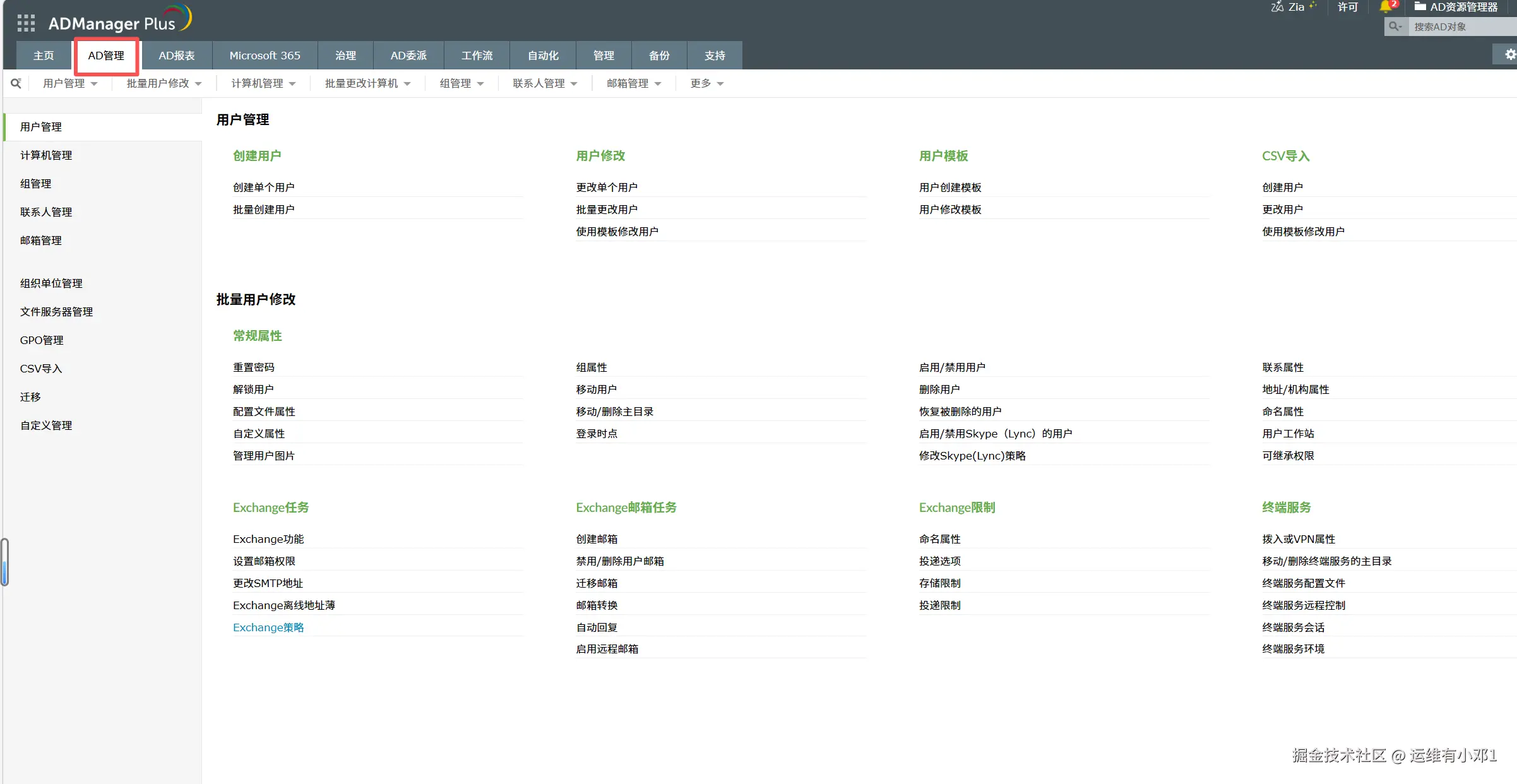
Task: Open the 更多 dropdown menu
Action: (x=706, y=83)
